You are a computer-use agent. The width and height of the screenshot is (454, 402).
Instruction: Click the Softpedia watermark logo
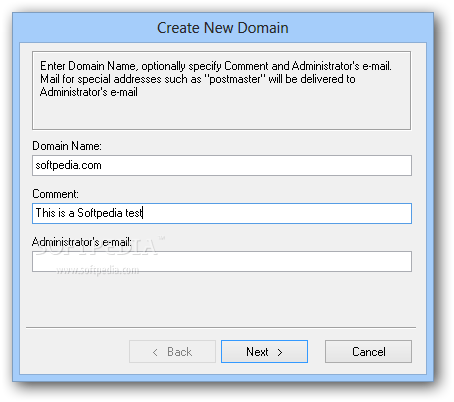coord(100,247)
